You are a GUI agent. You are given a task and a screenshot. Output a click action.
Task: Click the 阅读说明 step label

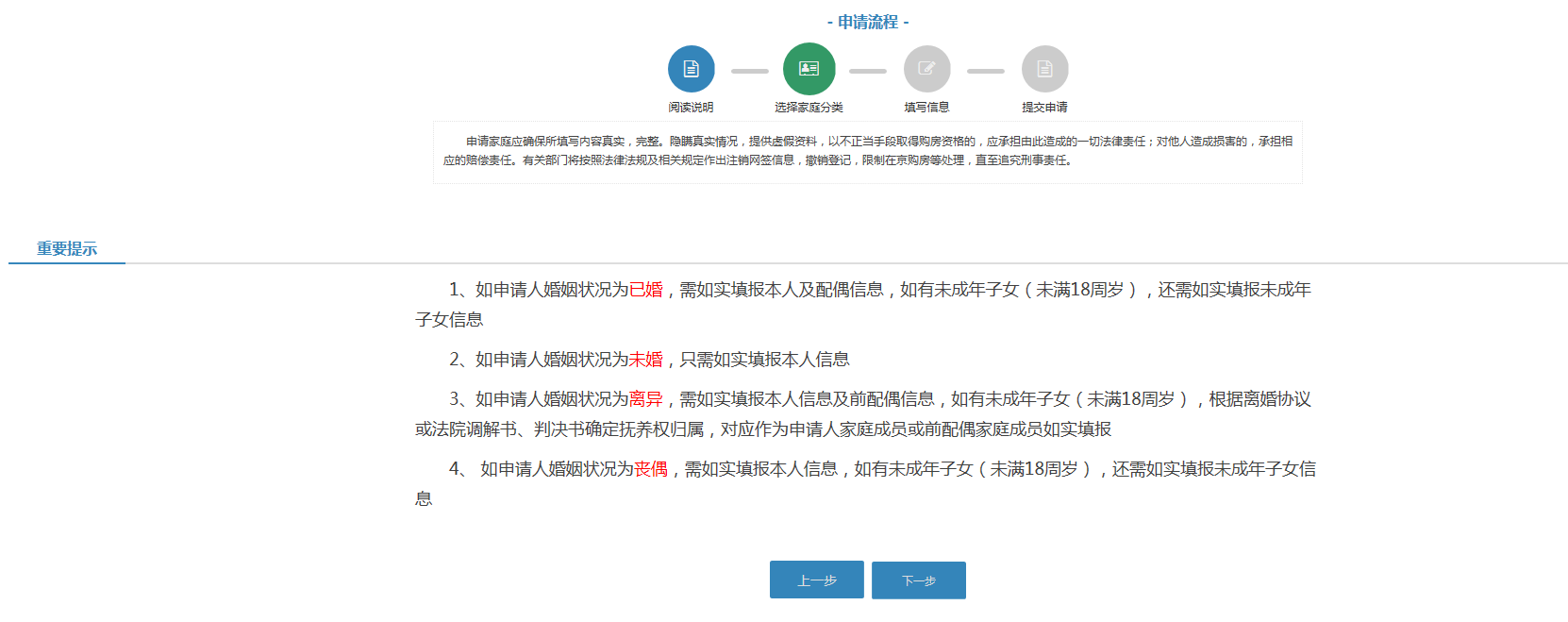tap(692, 108)
